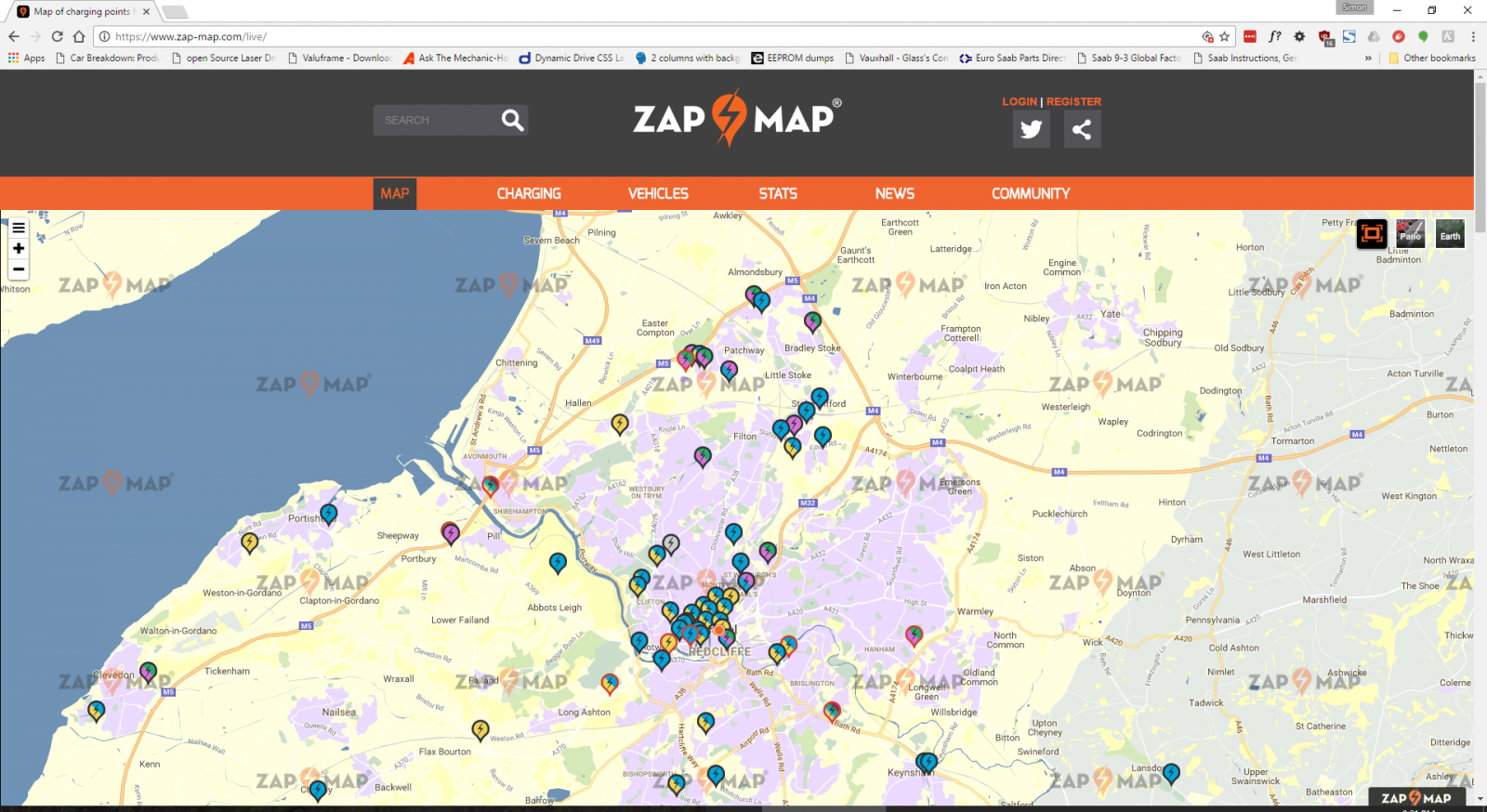Screen dimensions: 1487x812
Task: Open the VEHICLES navigation tab
Action: pos(658,193)
